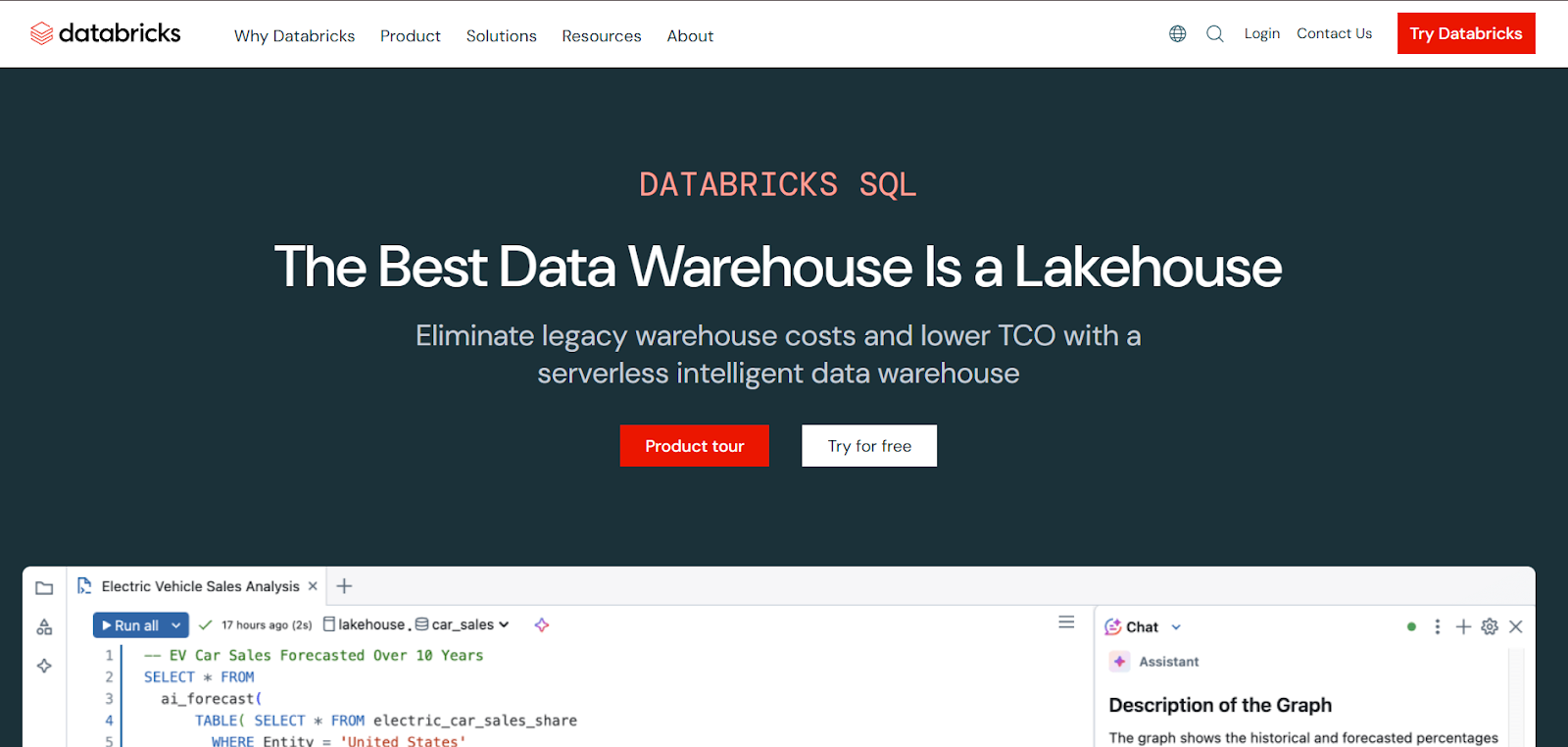Open the Solutions menu
The image size is (1568, 747).
tap(502, 36)
